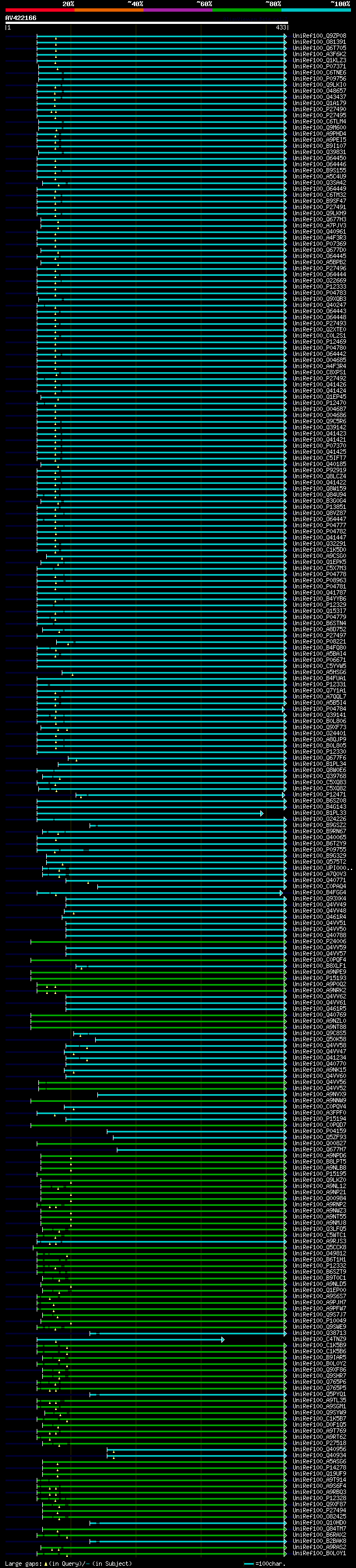The height and width of the screenshot is (1568, 356).
Task: Click the truncated label UniRef100_UPI000..
Action: pyautogui.click(x=322, y=868)
